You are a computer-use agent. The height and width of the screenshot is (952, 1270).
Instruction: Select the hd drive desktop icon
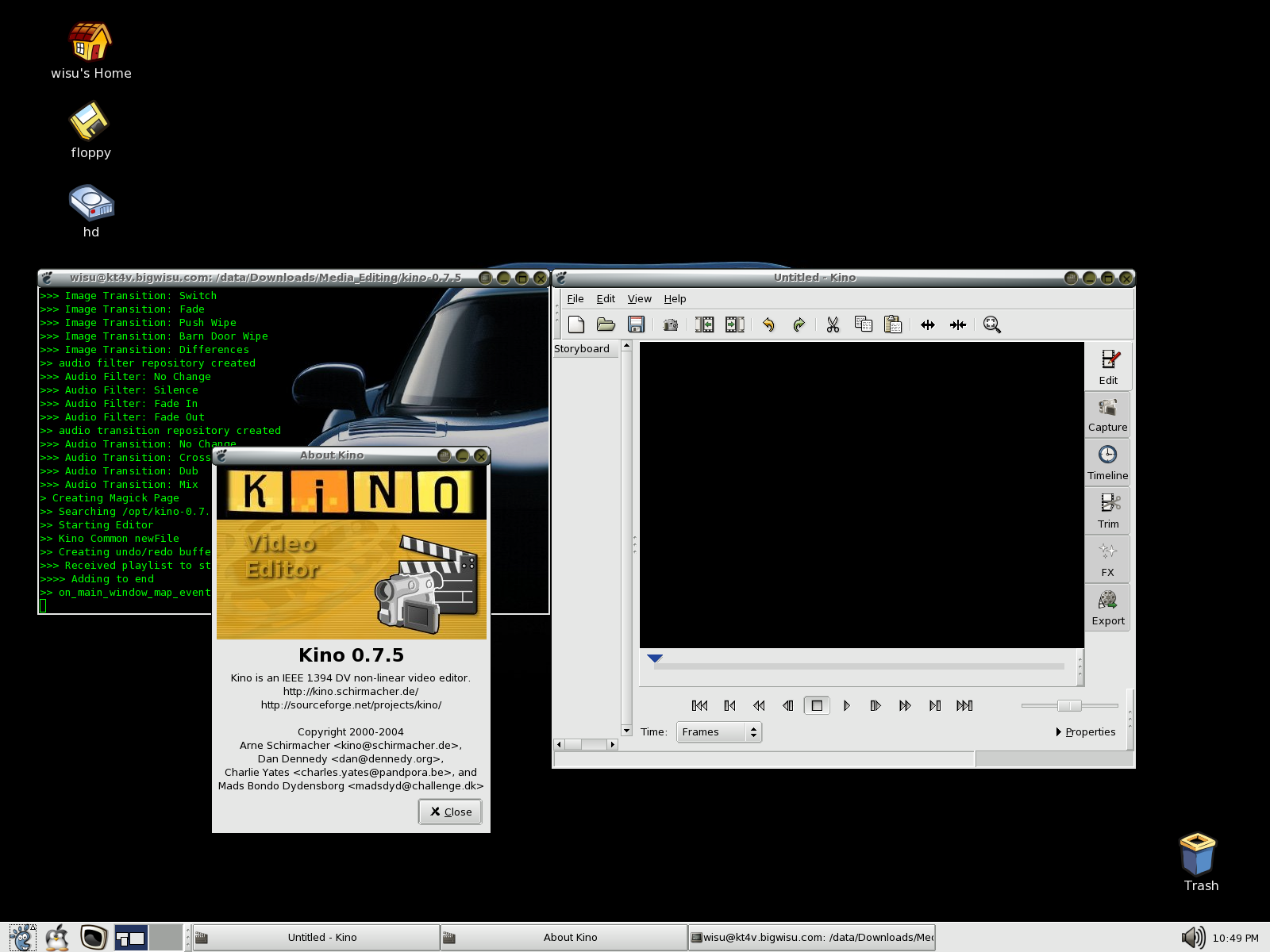pyautogui.click(x=90, y=211)
